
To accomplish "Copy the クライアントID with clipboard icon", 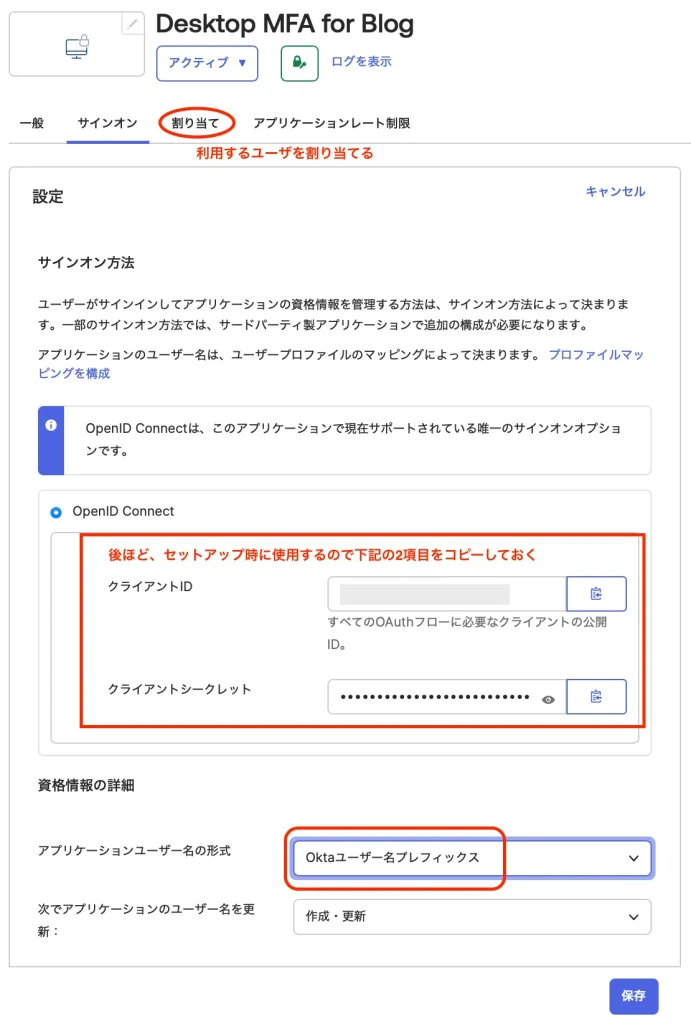I will click(x=596, y=594).
